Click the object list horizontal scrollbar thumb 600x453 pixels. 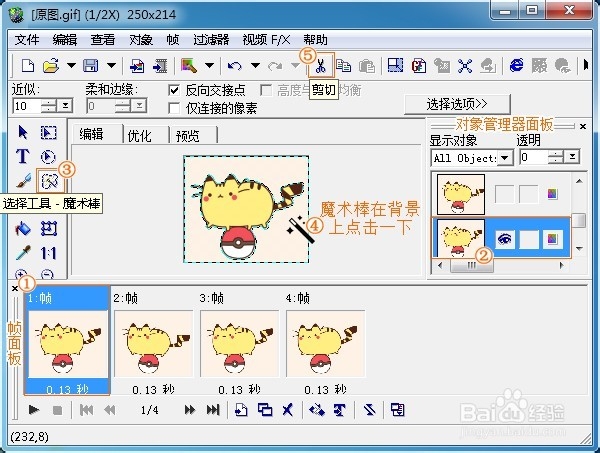472,265
